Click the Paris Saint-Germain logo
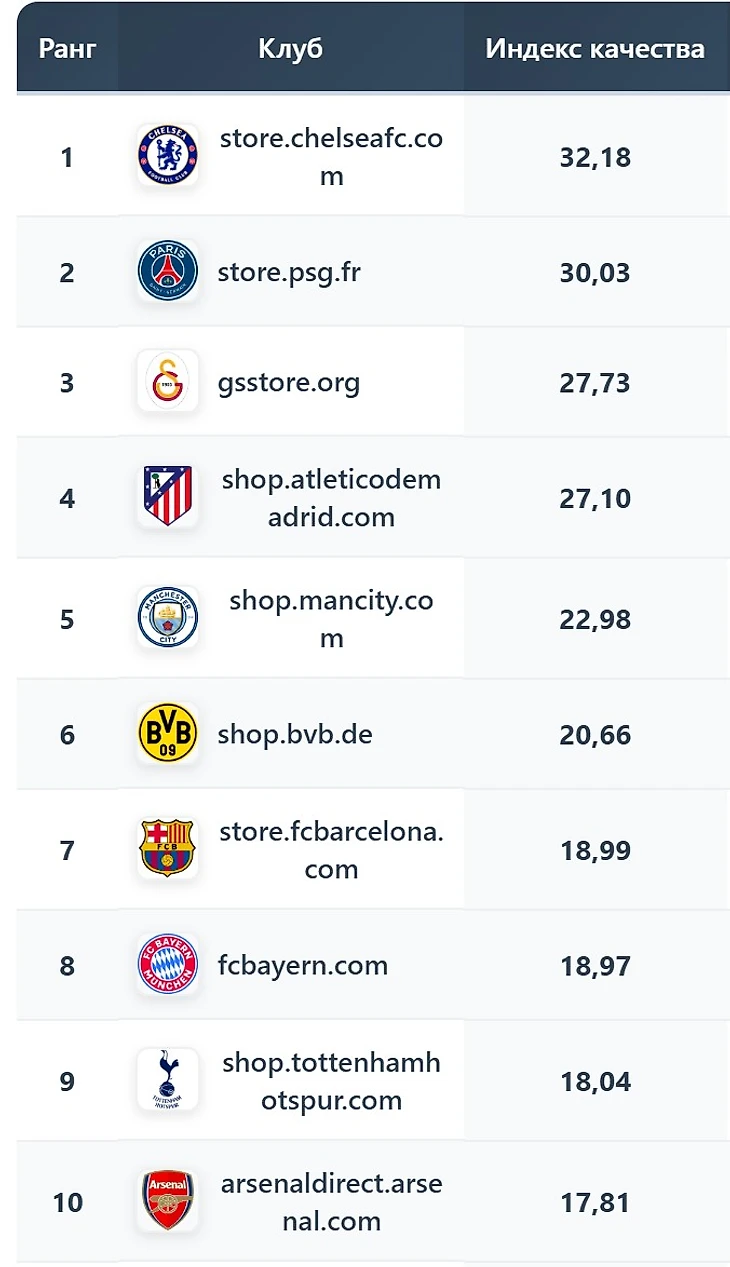 tap(168, 272)
